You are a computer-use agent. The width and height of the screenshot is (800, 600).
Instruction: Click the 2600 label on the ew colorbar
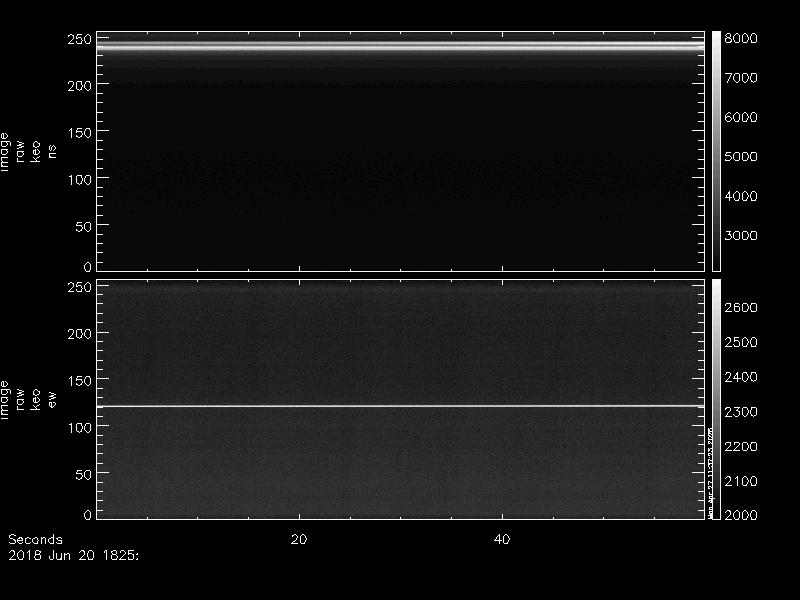(x=741, y=308)
